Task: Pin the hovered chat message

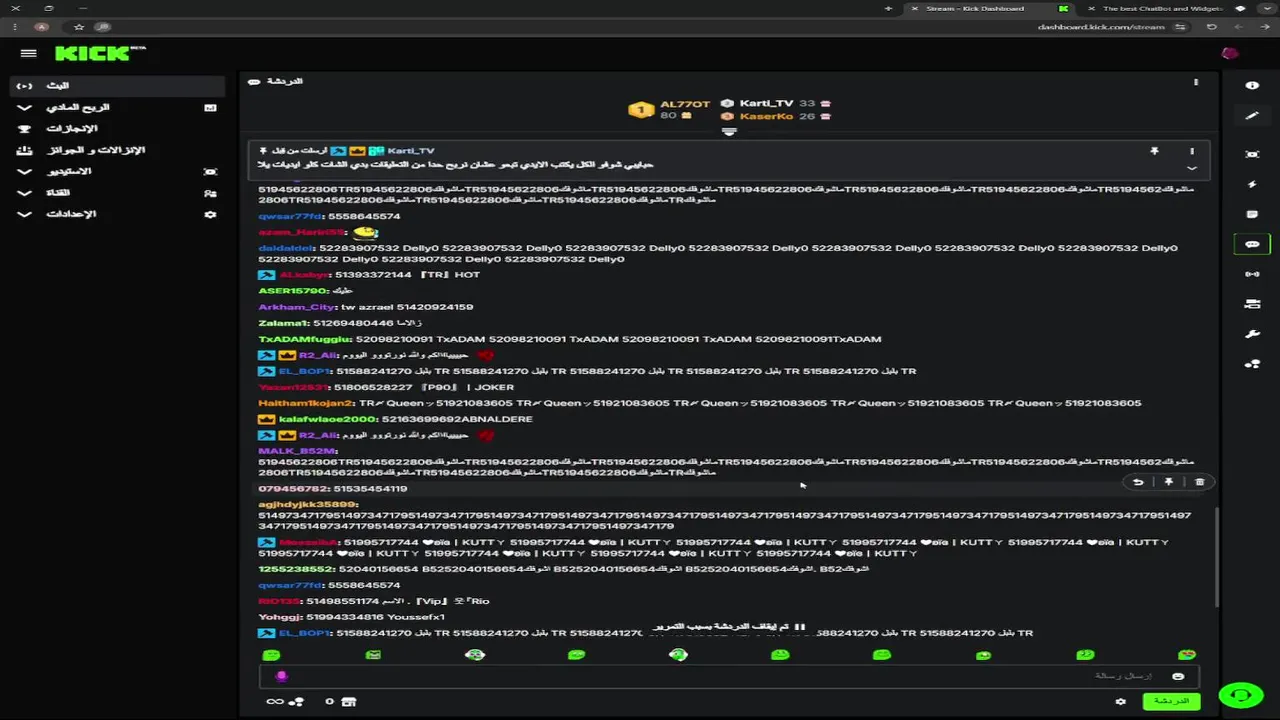Action: click(1169, 482)
